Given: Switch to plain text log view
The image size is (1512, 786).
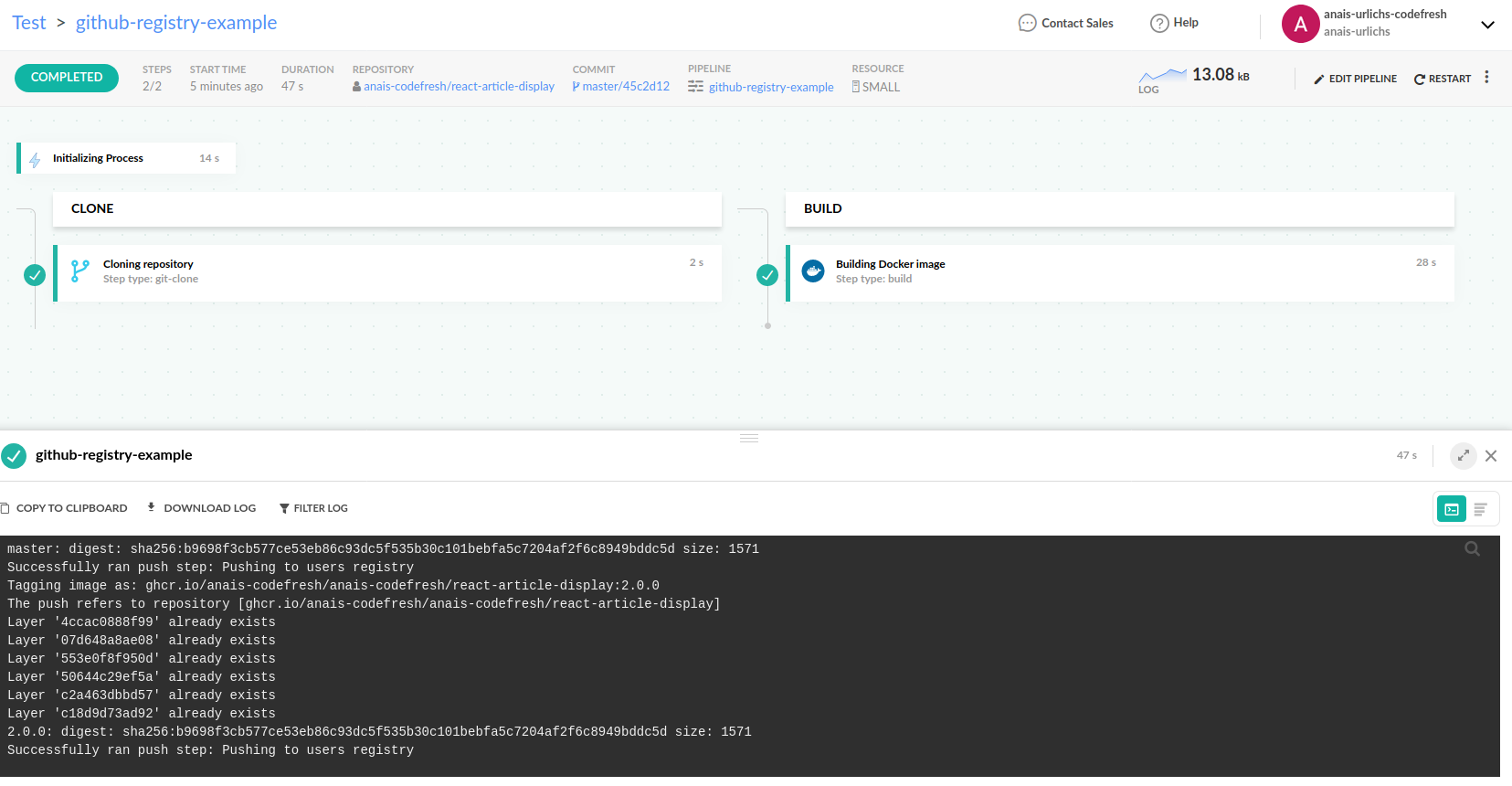Looking at the screenshot, I should [1481, 509].
